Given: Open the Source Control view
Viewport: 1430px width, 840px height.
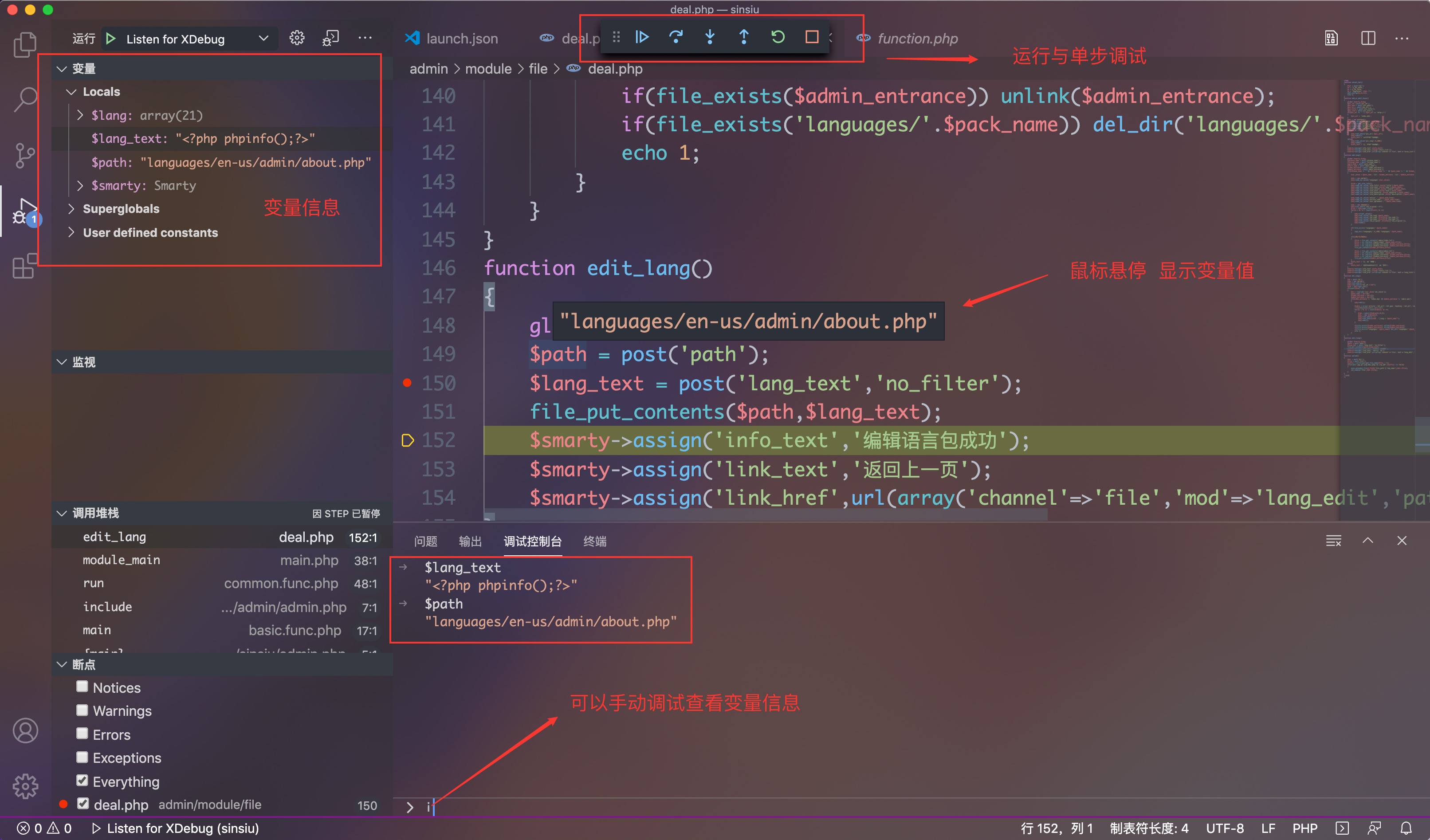Looking at the screenshot, I should (25, 155).
